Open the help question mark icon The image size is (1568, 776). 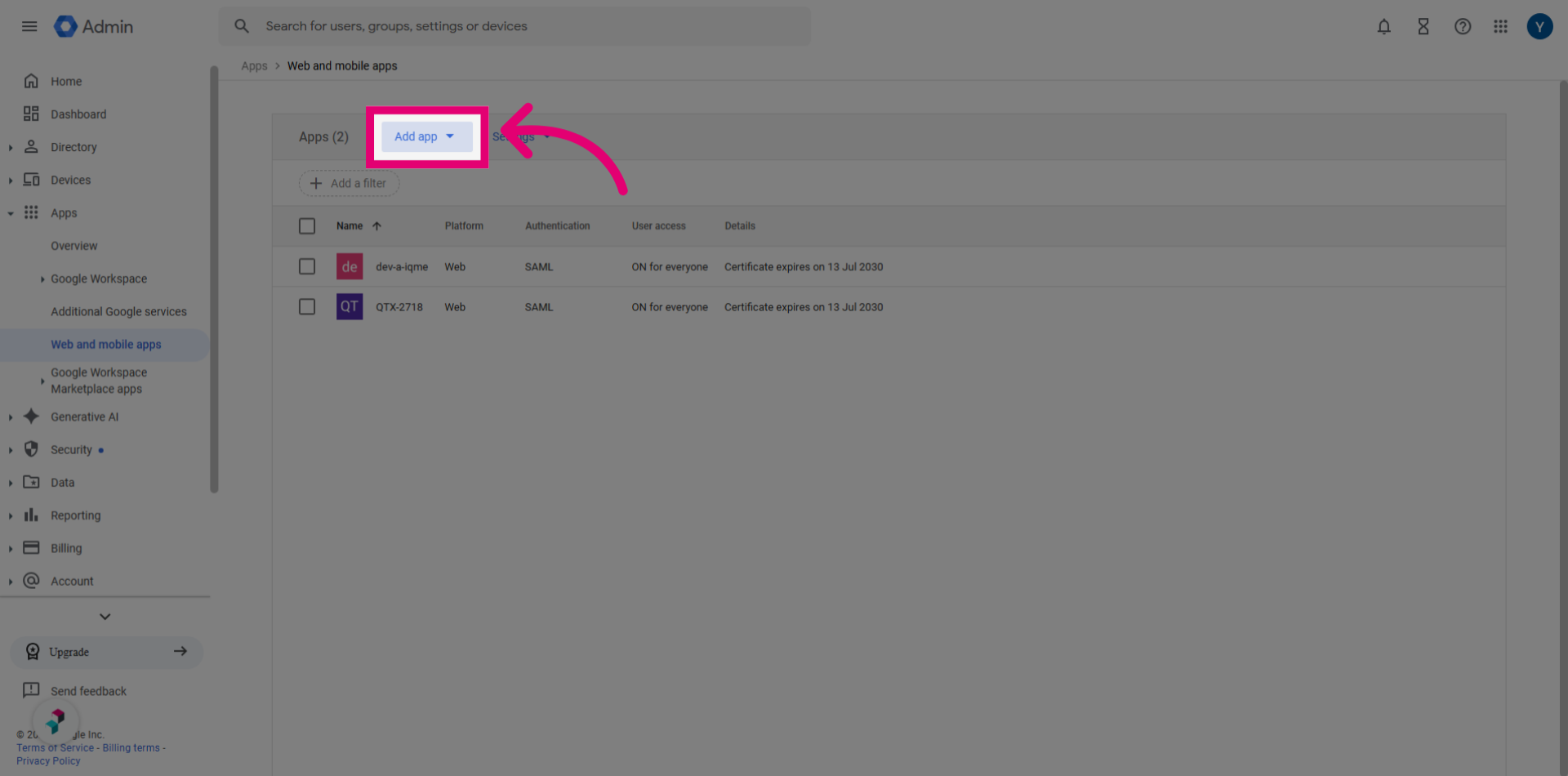[x=1463, y=27]
